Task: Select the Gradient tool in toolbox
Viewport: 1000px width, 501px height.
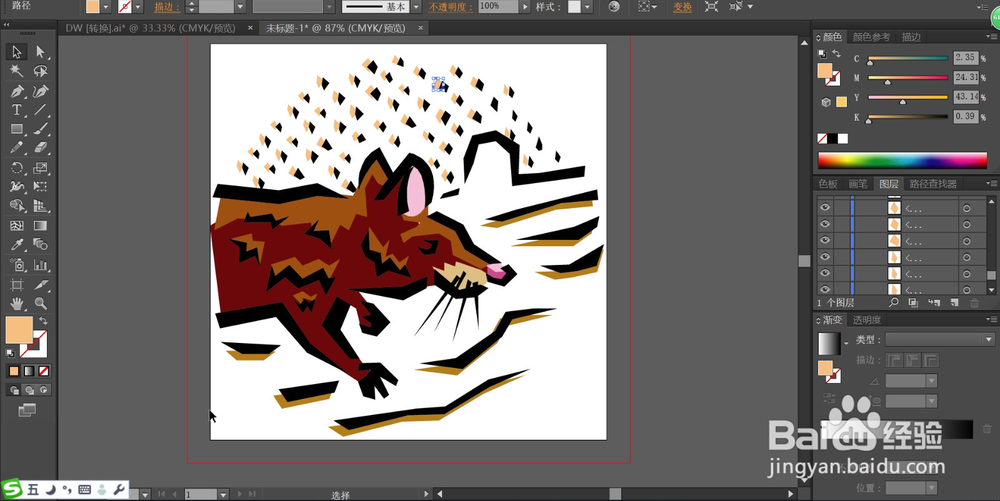Action: pyautogui.click(x=41, y=226)
